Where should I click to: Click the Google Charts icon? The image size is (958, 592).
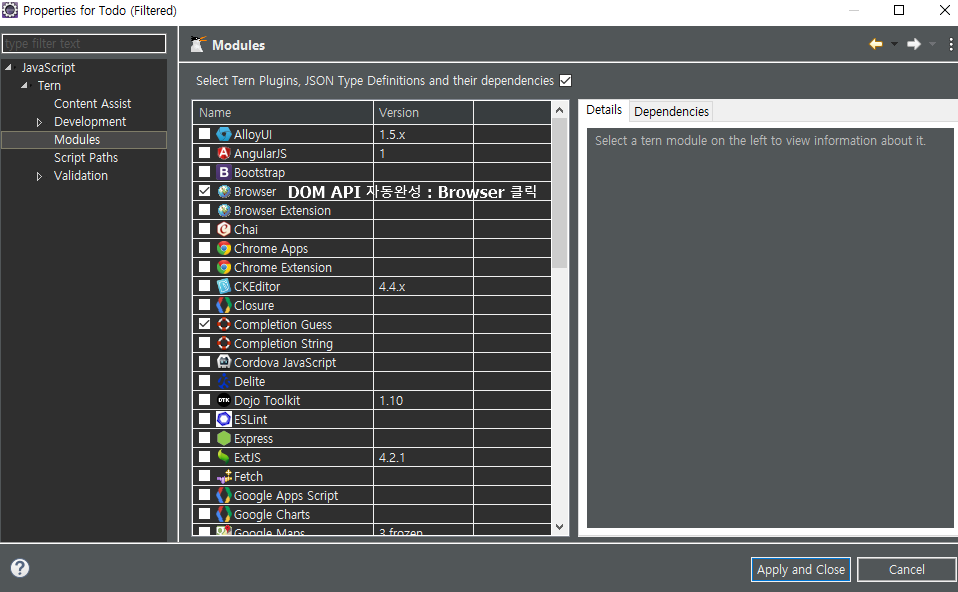tap(224, 514)
